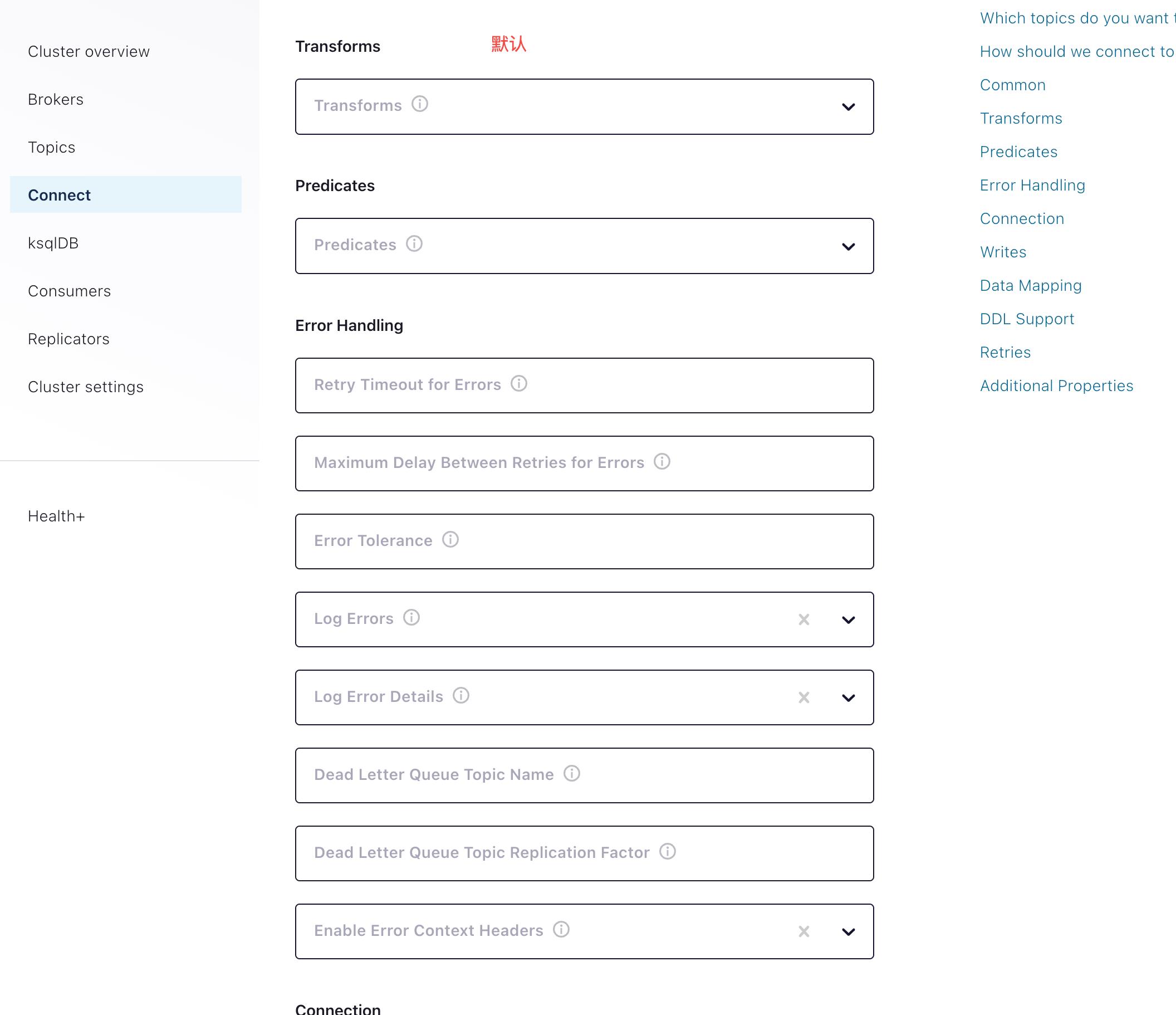Image resolution: width=1176 pixels, height=1015 pixels.
Task: Show info for Dead Letter Queue Replication Factor
Action: (668, 851)
